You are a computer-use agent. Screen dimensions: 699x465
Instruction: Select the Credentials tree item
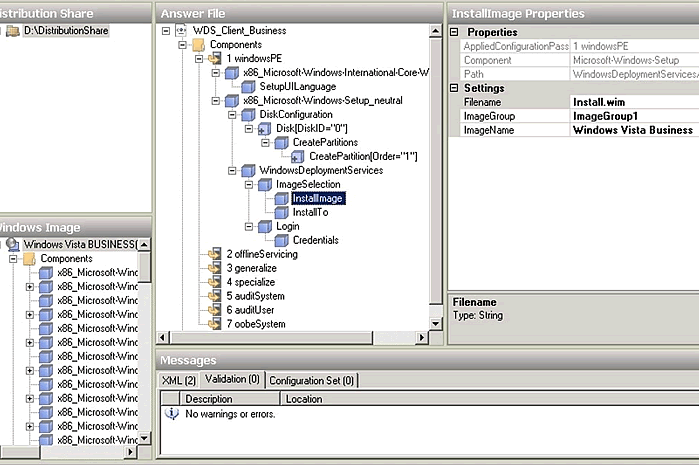[316, 240]
